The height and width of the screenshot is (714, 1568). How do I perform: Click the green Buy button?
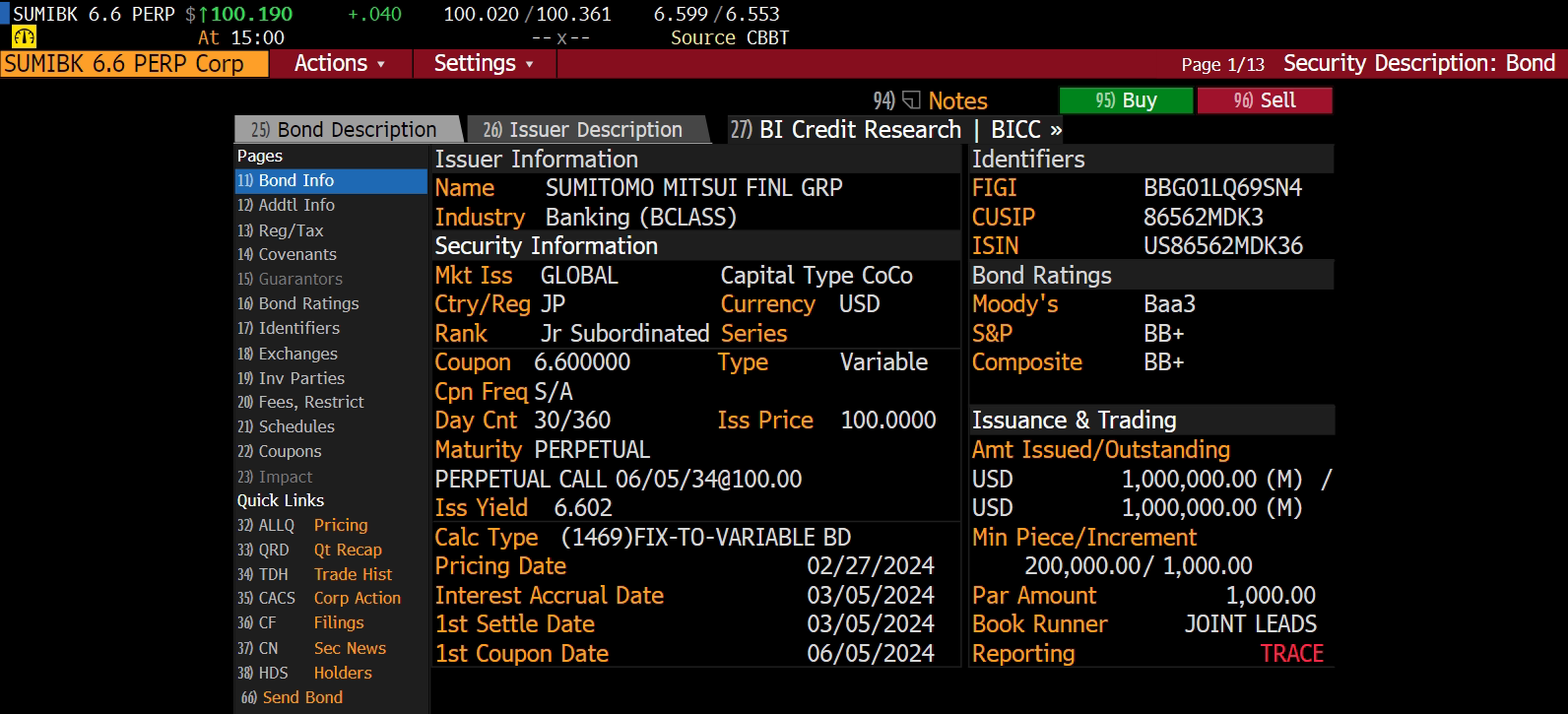click(1126, 100)
